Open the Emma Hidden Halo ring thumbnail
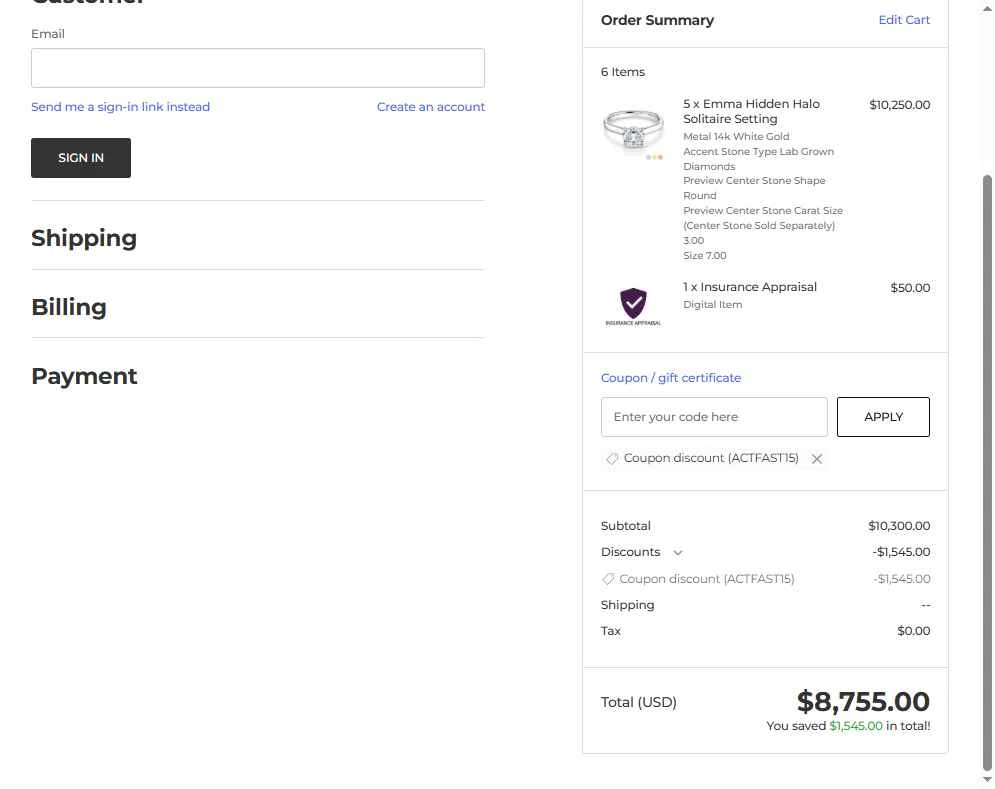The width and height of the screenshot is (995, 789). tap(633, 129)
